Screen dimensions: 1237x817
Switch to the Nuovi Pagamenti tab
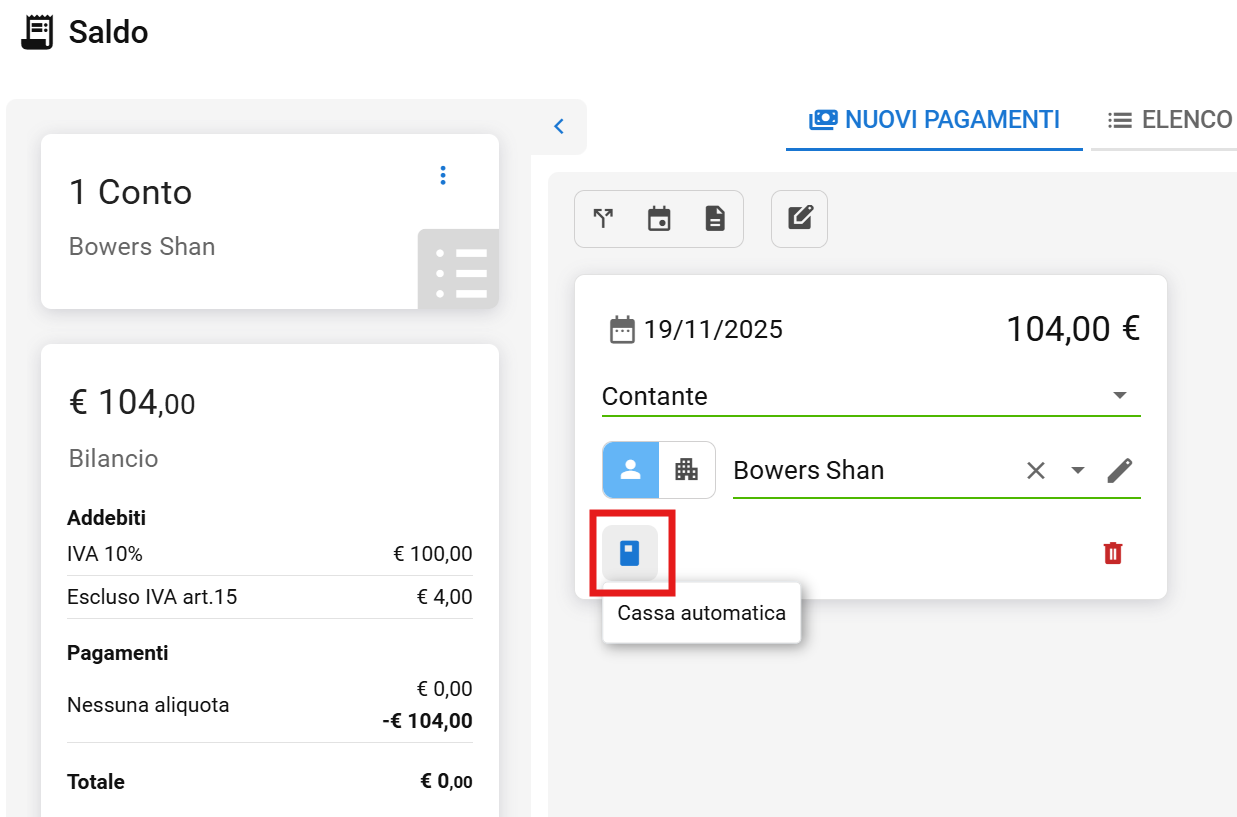pyautogui.click(x=934, y=120)
